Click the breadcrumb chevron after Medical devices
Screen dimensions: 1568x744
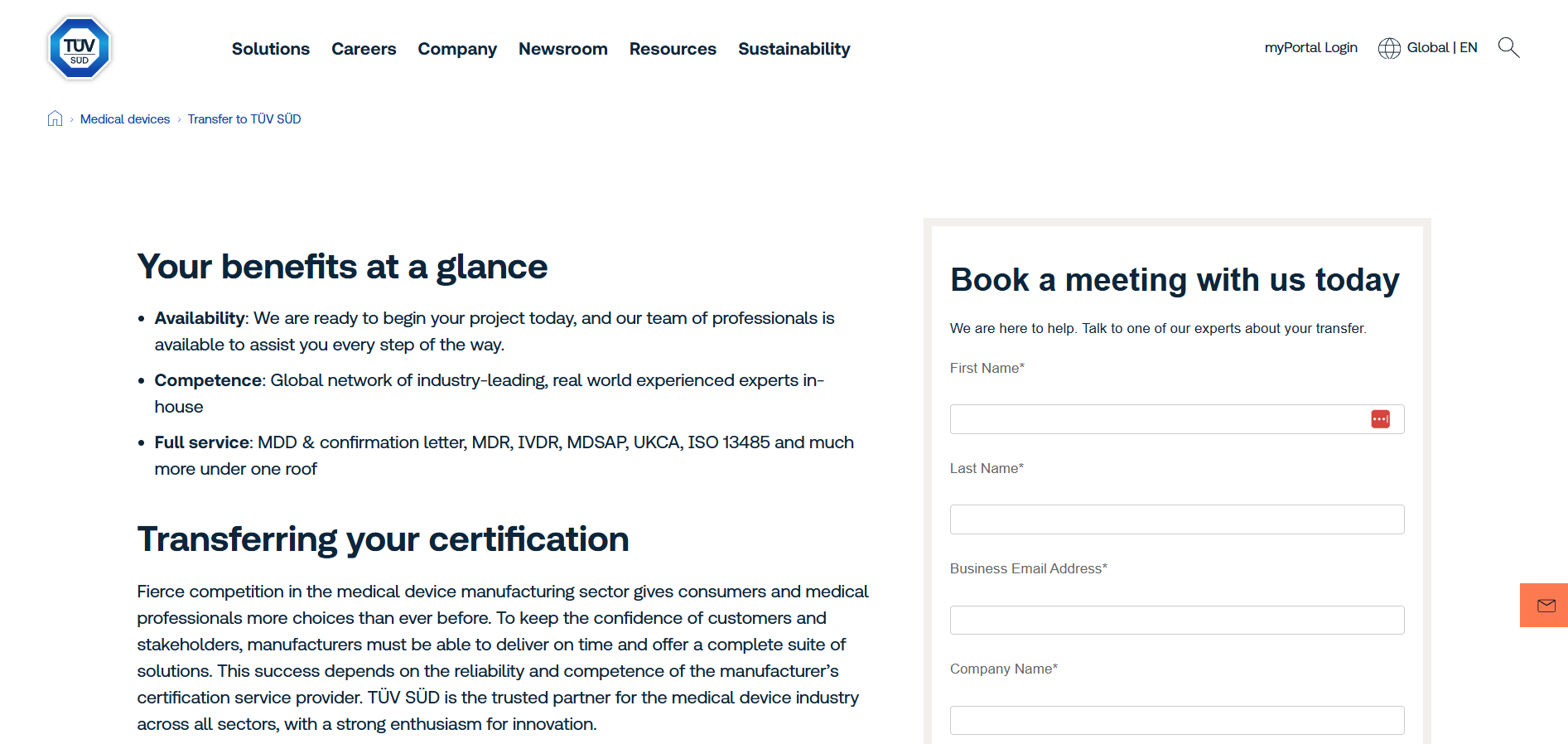(x=180, y=118)
